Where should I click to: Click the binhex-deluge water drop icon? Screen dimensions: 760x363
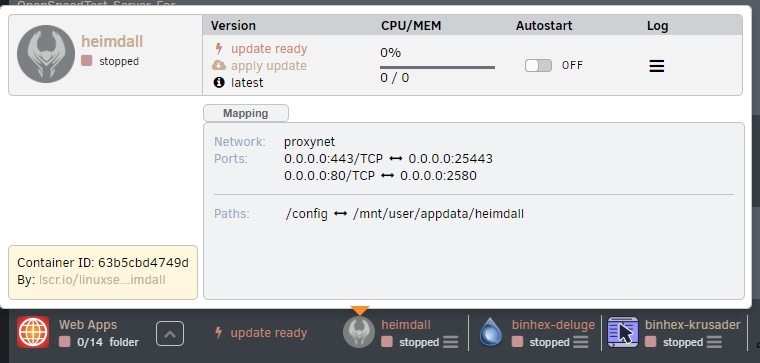click(x=491, y=332)
